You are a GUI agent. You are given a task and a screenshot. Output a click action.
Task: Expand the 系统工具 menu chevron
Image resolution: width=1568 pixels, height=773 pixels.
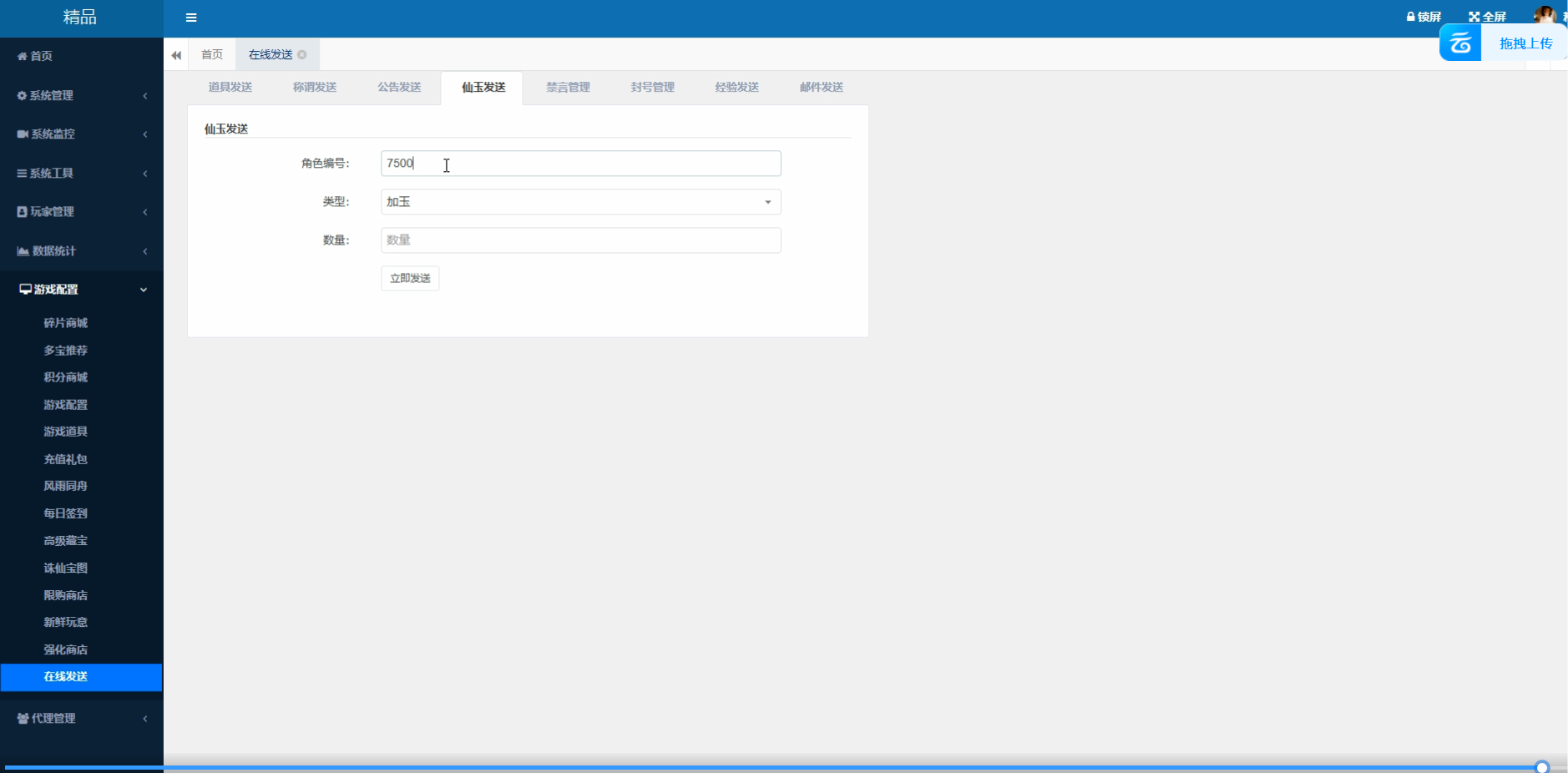145,174
